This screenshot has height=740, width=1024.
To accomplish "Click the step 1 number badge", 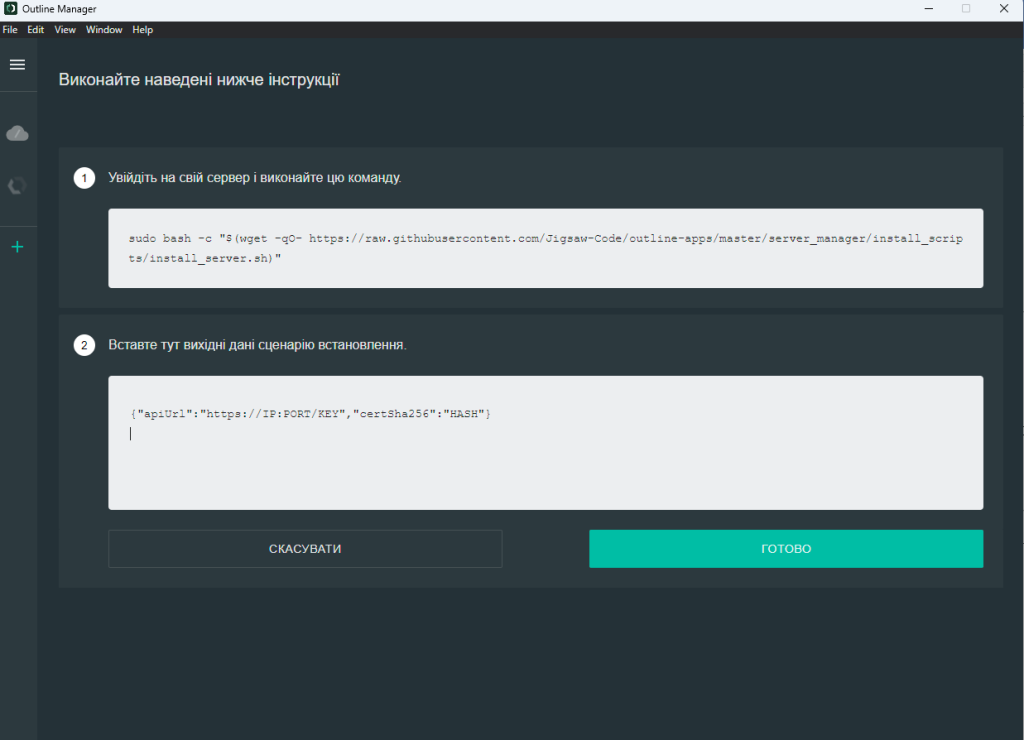I will point(85,178).
